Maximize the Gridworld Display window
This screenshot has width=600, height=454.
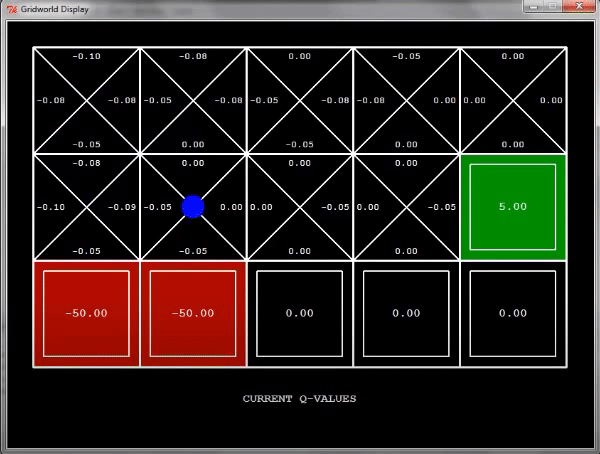point(552,6)
